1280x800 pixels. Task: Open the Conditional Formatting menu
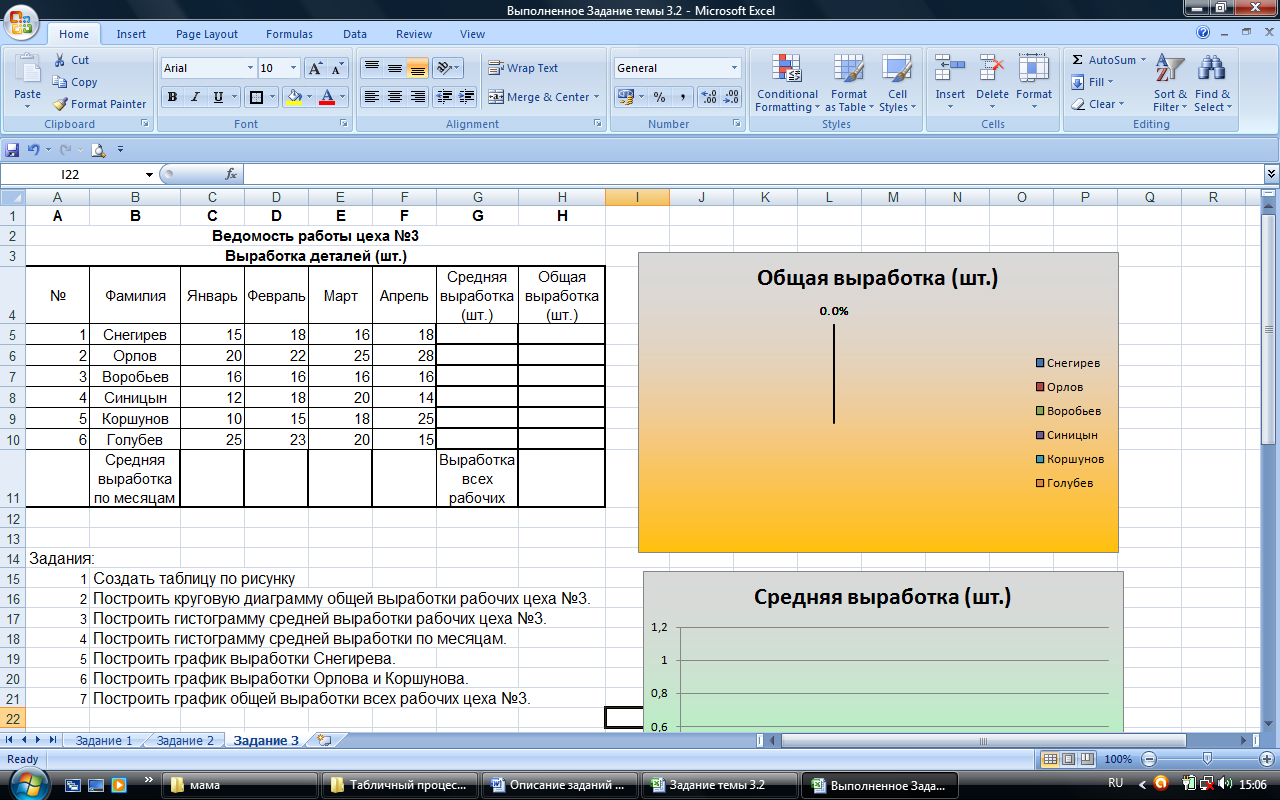point(787,83)
